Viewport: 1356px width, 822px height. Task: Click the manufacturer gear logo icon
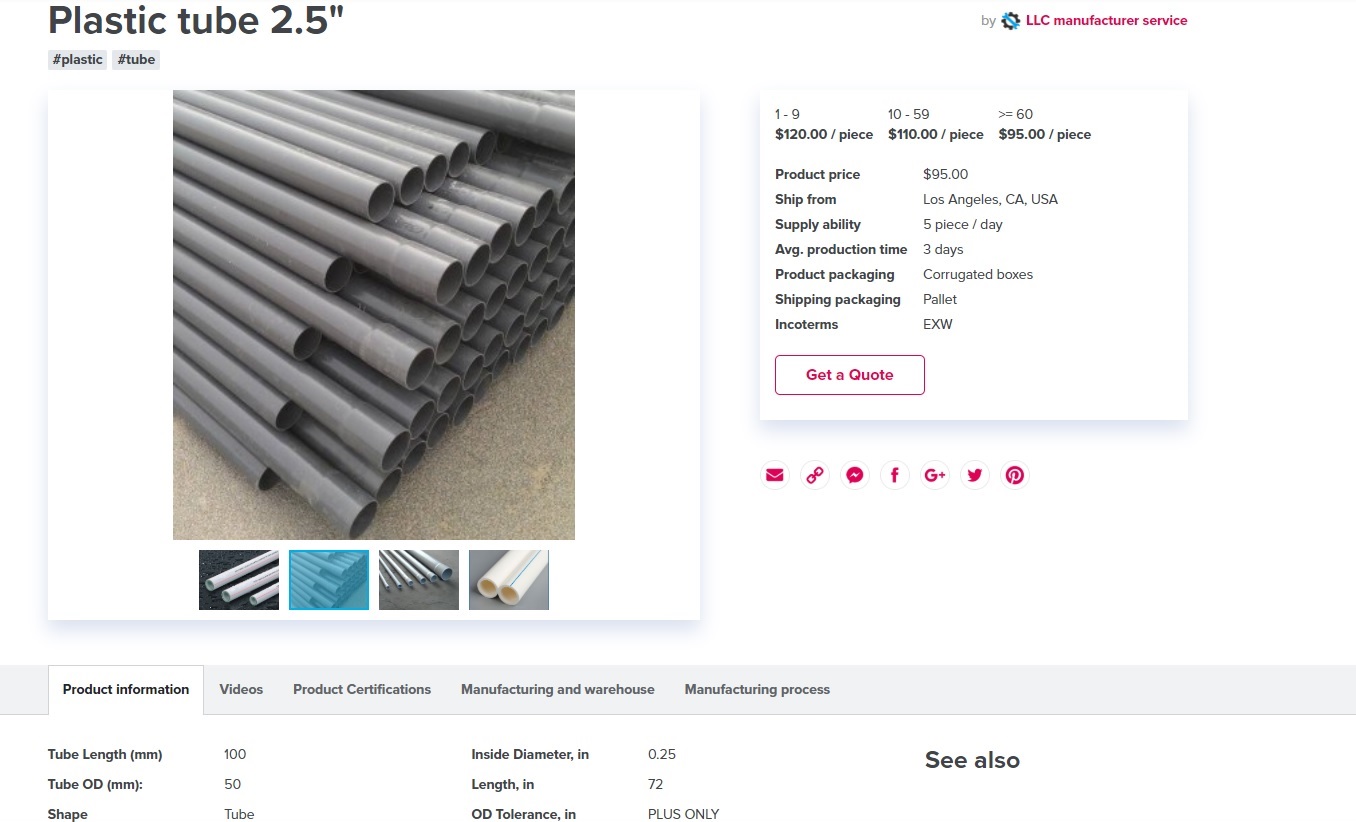(x=1011, y=21)
